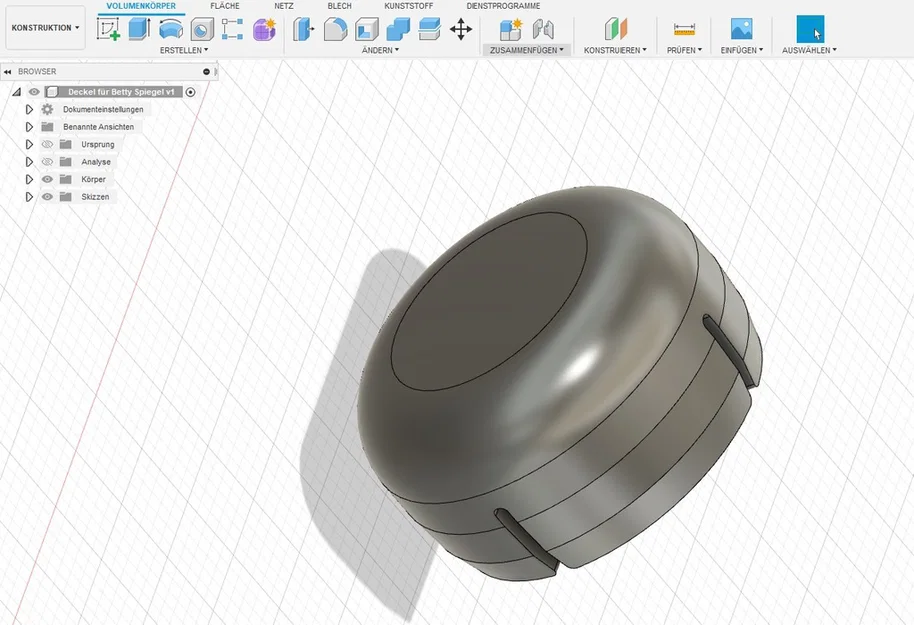Select the Combine tool
The height and width of the screenshot is (625, 914).
click(x=398, y=29)
